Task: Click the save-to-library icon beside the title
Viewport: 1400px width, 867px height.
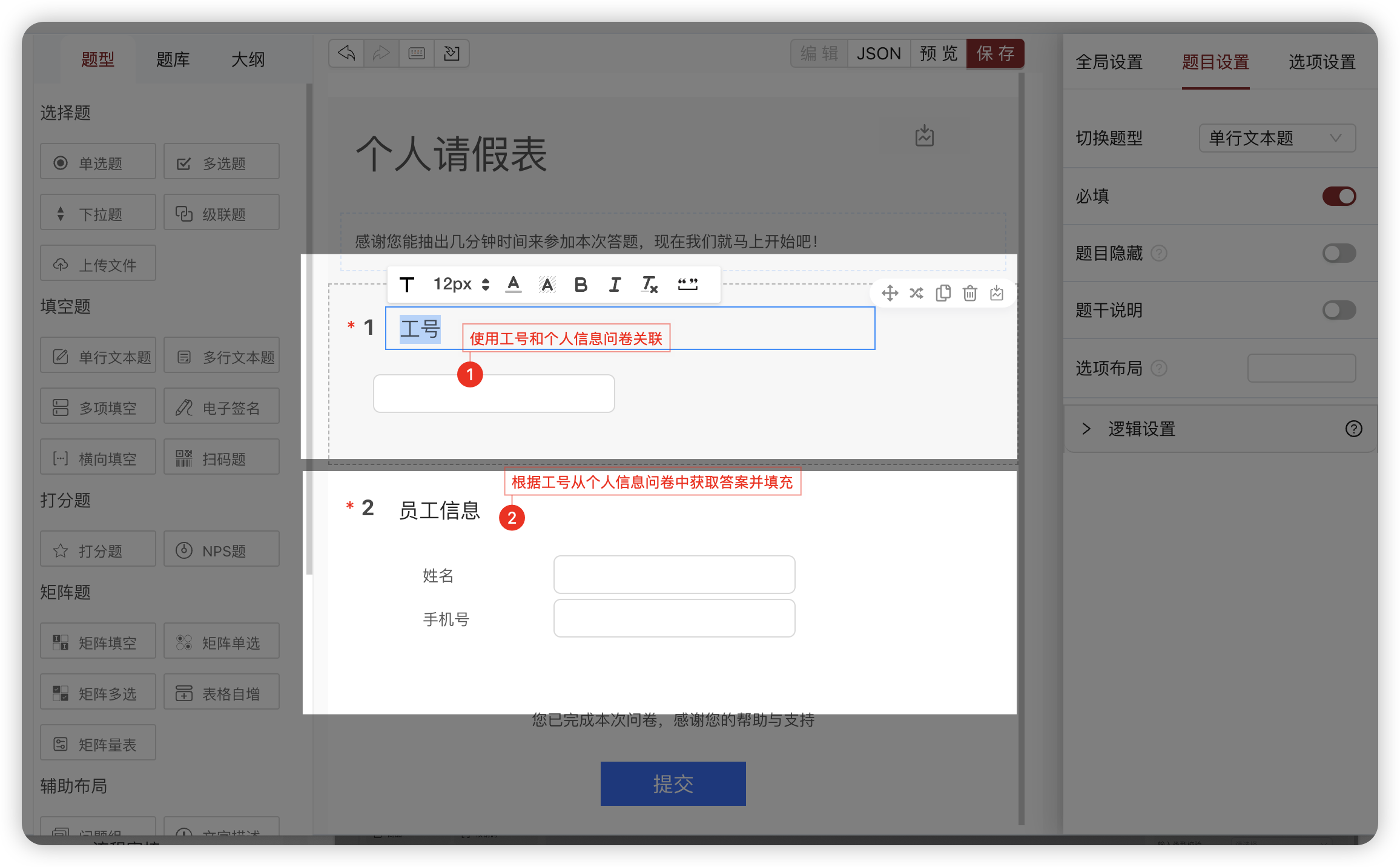Action: (x=924, y=136)
